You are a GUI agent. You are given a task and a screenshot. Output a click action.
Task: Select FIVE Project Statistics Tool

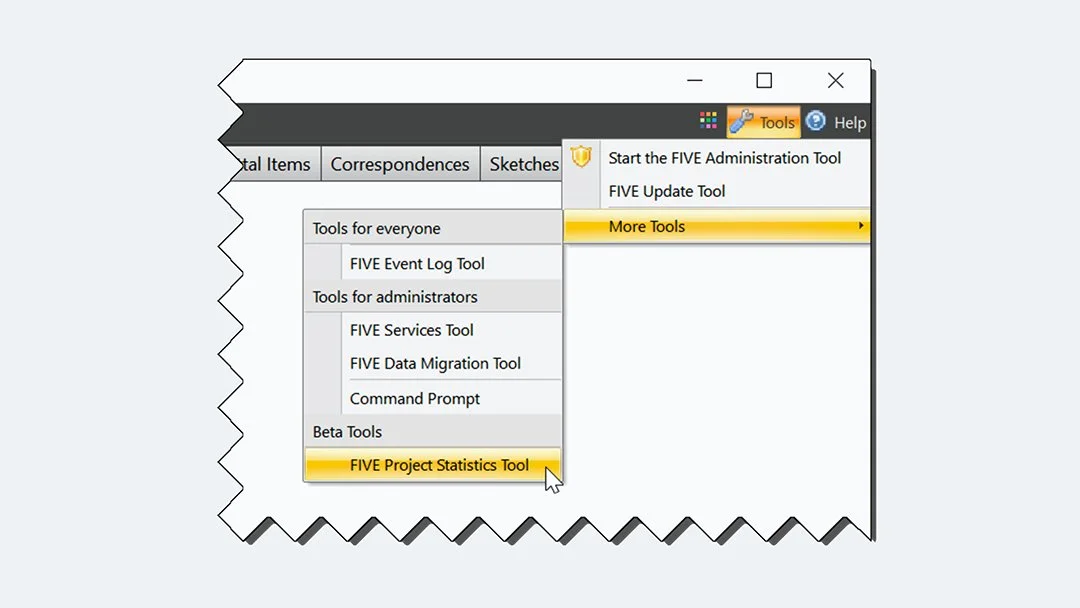point(433,465)
